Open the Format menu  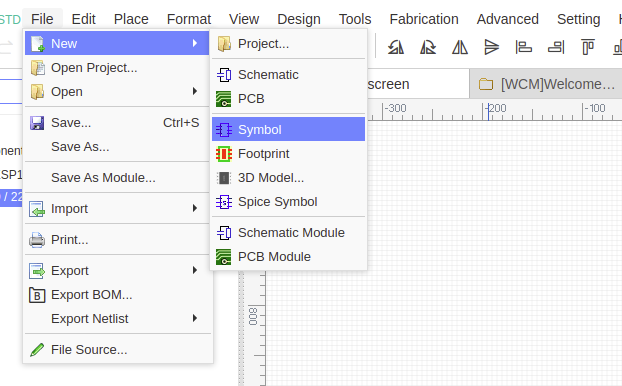coord(189,19)
